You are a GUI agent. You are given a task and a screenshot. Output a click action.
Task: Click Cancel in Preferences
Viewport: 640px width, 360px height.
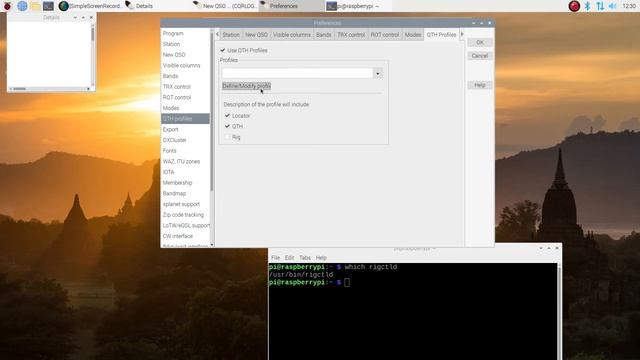[480, 56]
